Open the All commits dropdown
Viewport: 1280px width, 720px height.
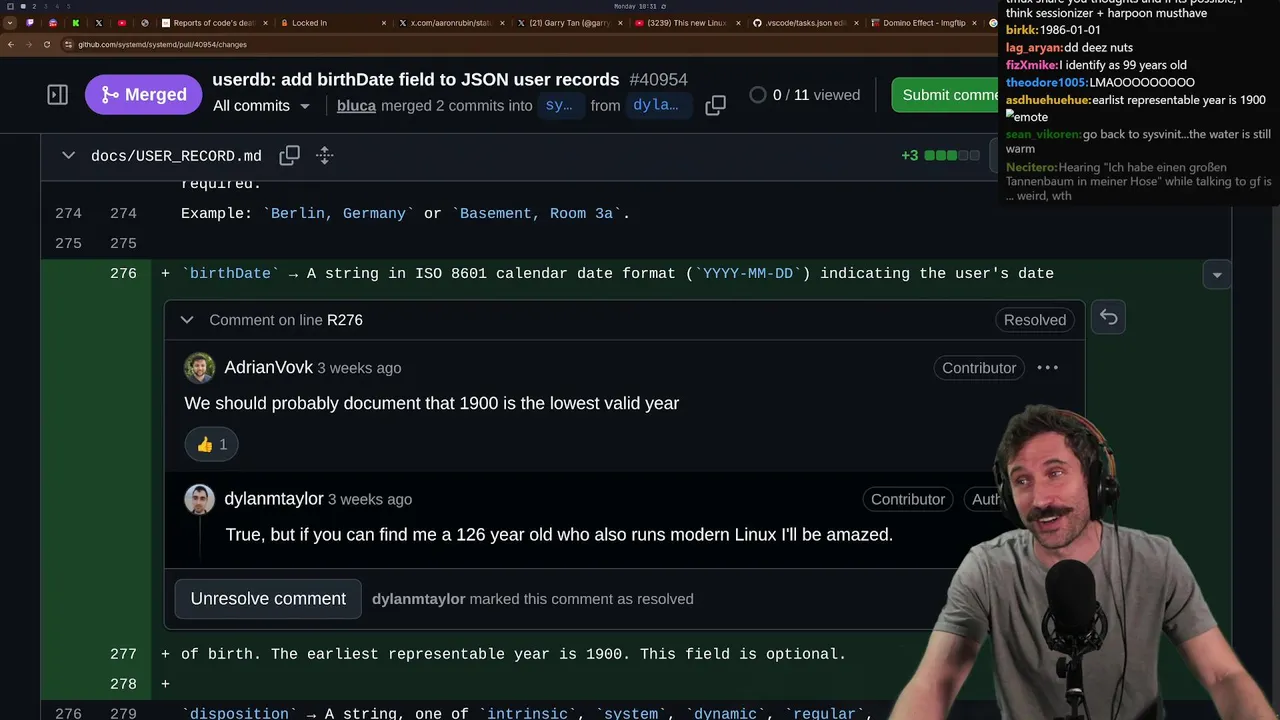[x=261, y=106]
